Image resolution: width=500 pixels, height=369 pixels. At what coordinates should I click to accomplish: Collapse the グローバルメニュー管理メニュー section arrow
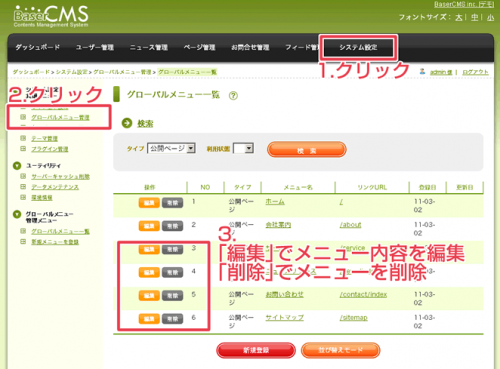(17, 214)
